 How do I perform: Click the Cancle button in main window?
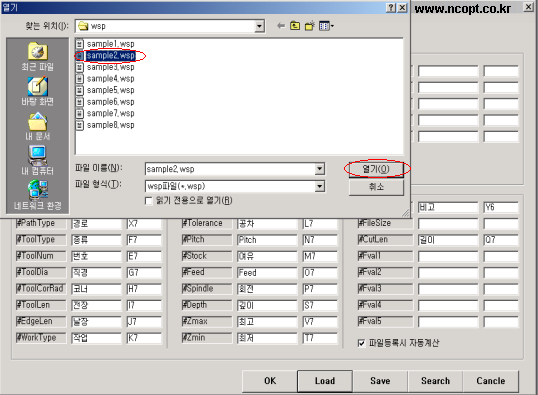pos(491,381)
